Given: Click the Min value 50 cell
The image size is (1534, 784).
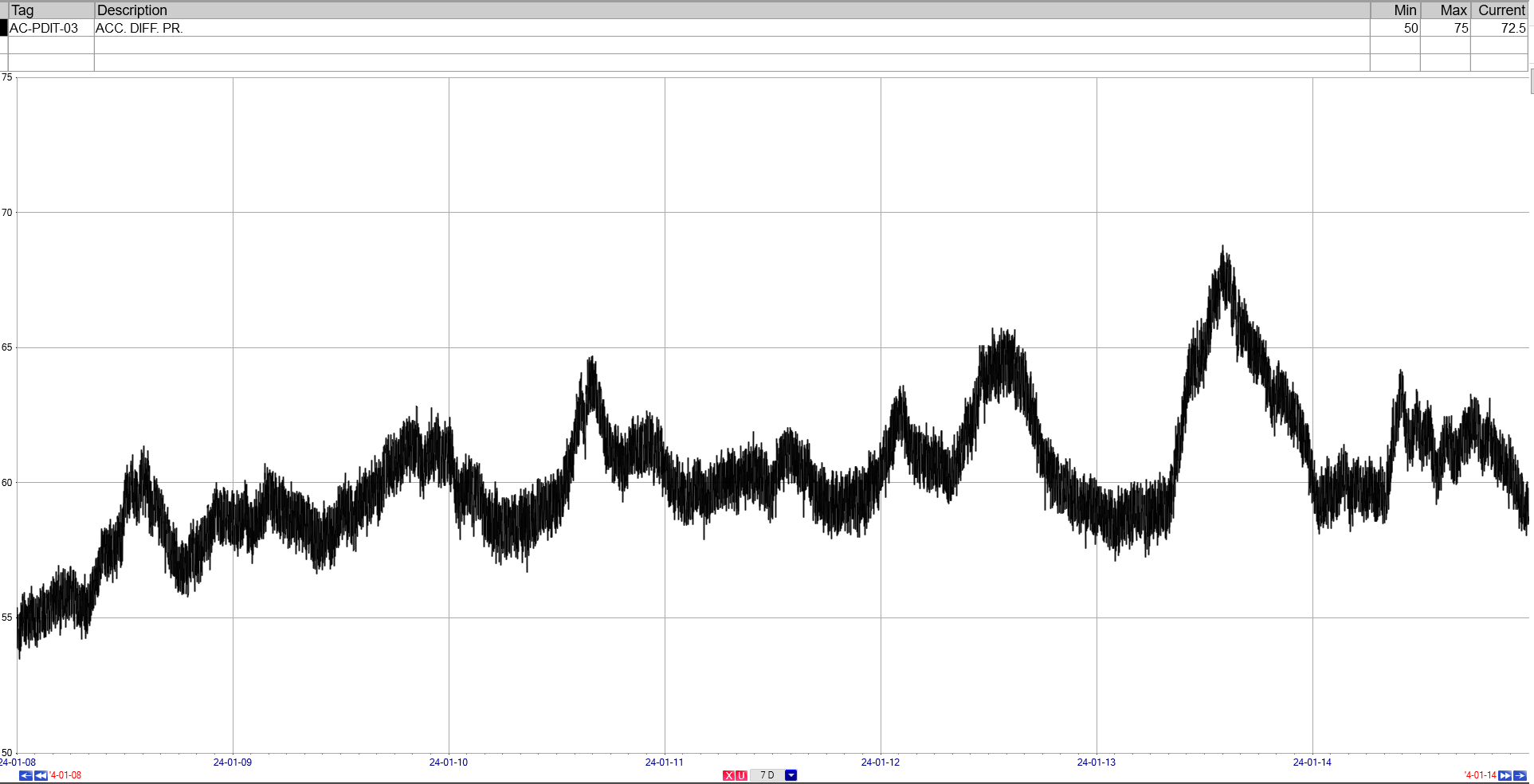Looking at the screenshot, I should point(1395,28).
